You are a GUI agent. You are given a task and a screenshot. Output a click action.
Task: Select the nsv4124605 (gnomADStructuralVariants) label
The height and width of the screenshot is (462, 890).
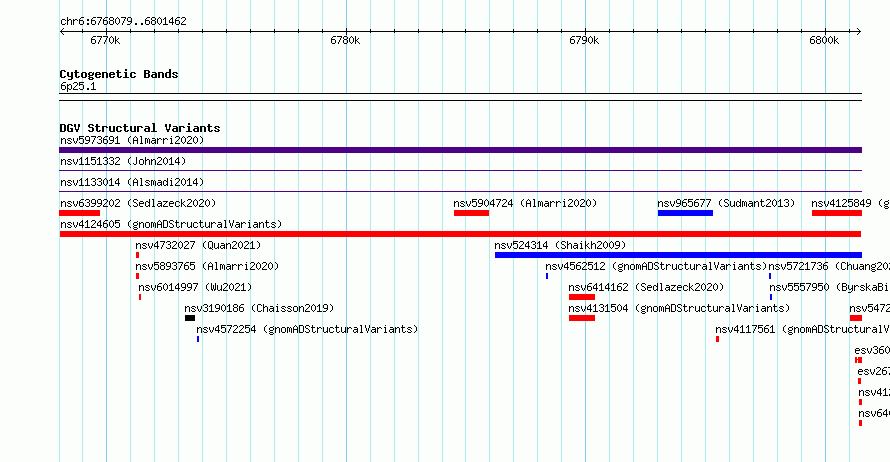171,224
